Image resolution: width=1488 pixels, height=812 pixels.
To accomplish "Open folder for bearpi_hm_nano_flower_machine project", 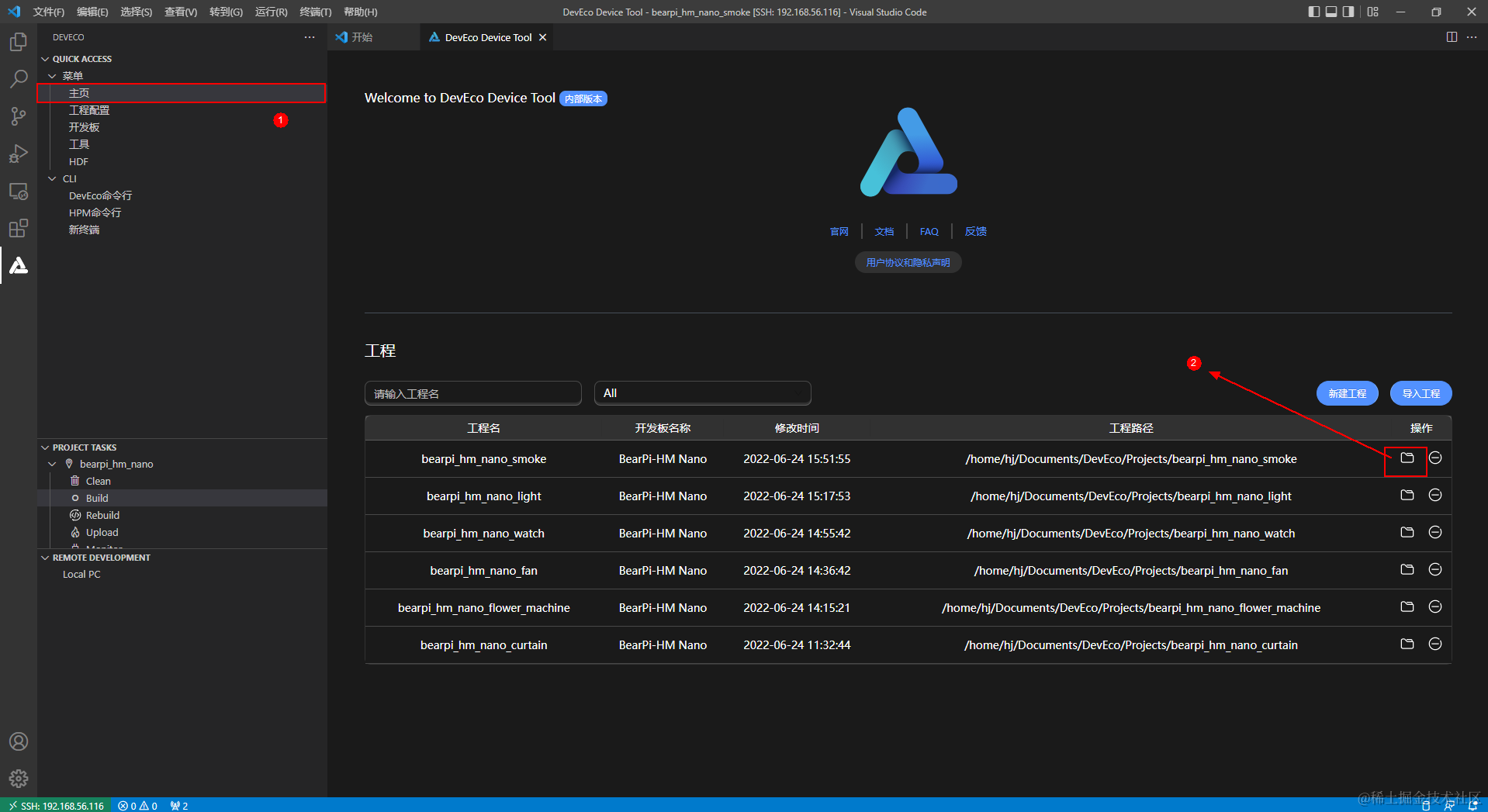I will point(1407,606).
